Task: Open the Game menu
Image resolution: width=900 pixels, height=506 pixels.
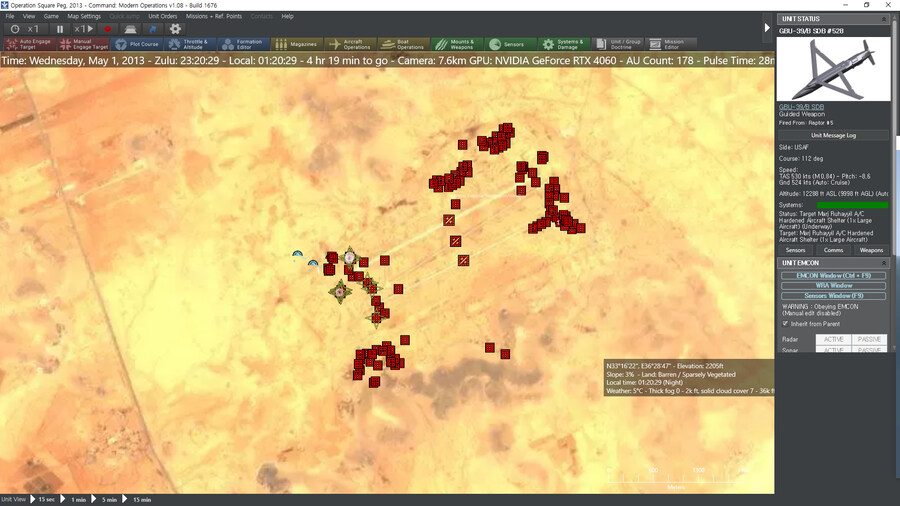Action: (x=51, y=16)
